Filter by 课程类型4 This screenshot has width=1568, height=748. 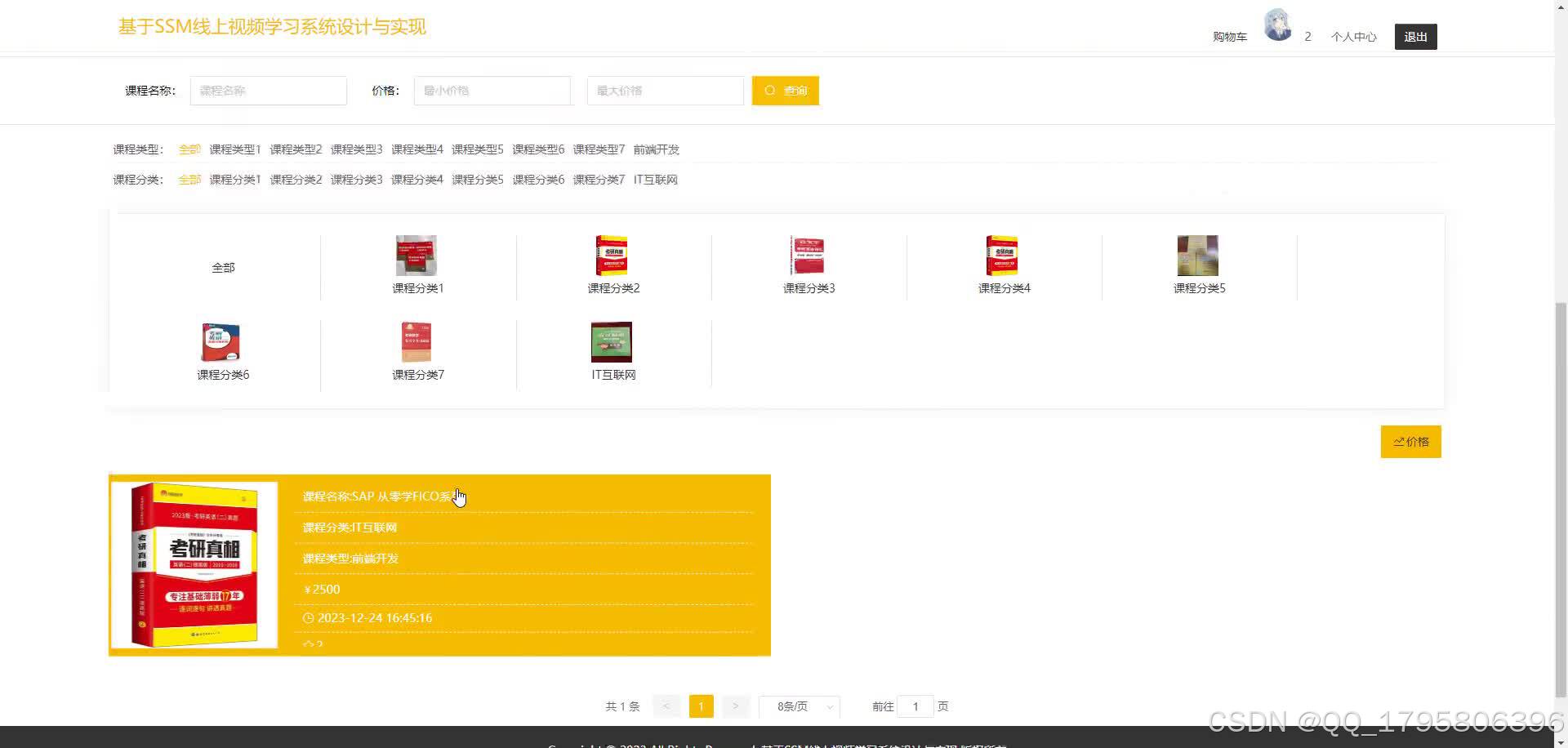(x=417, y=149)
